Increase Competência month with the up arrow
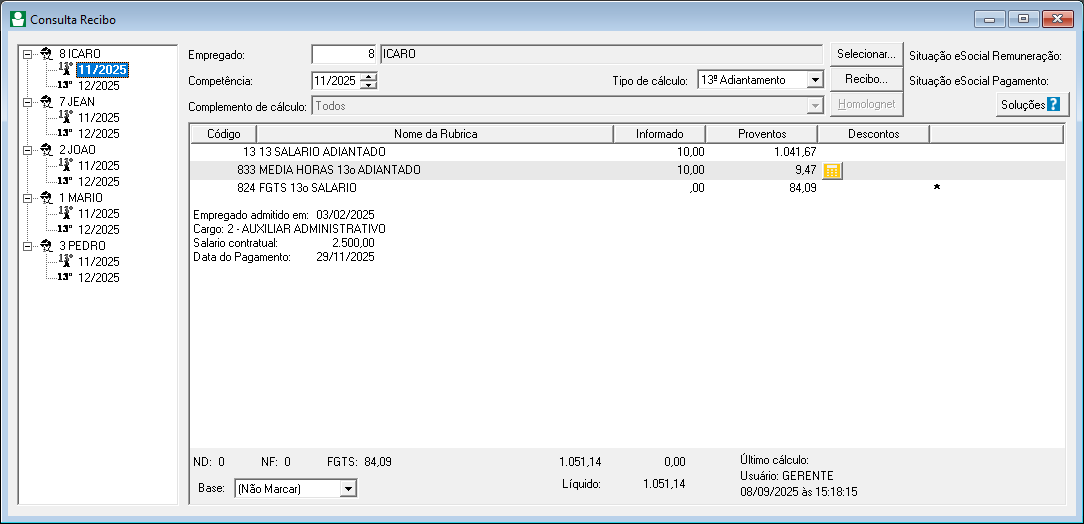This screenshot has height=524, width=1084. click(370, 76)
